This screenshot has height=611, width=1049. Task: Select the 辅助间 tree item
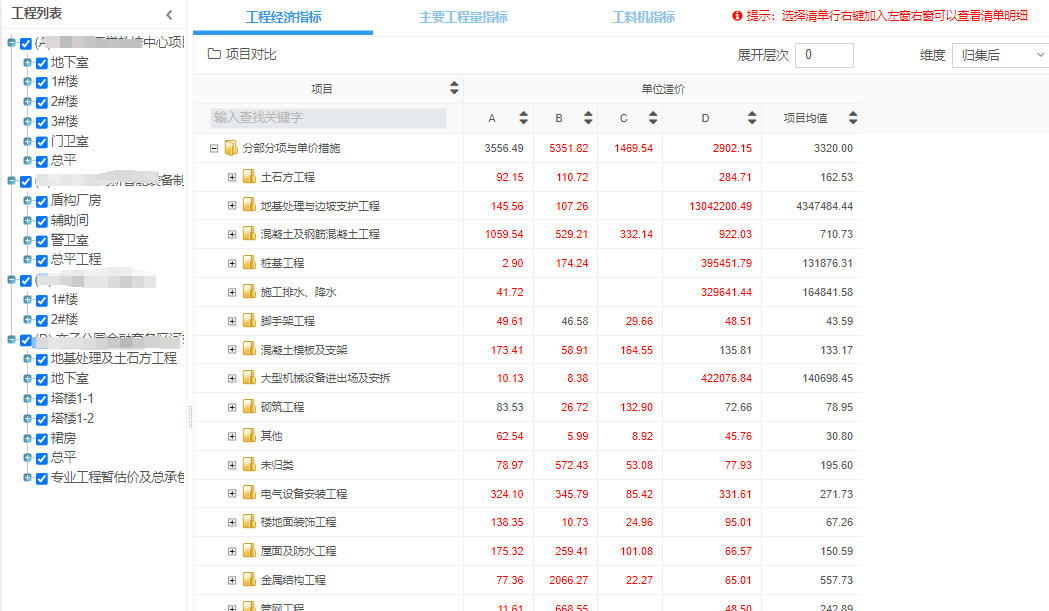(70, 220)
